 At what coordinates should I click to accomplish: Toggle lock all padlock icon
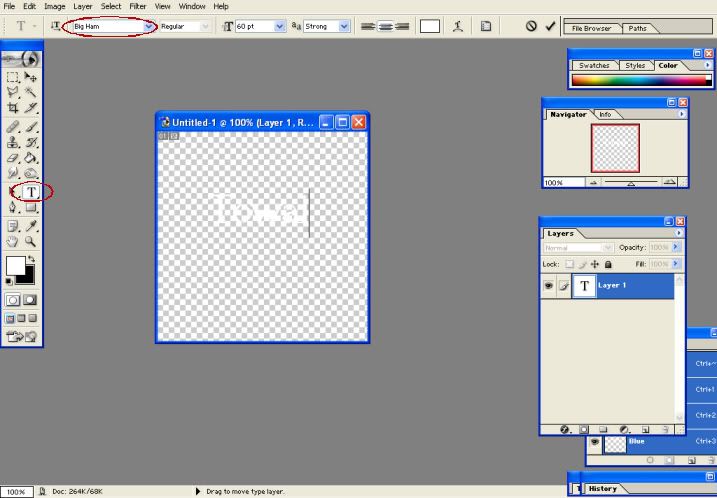pos(608,264)
